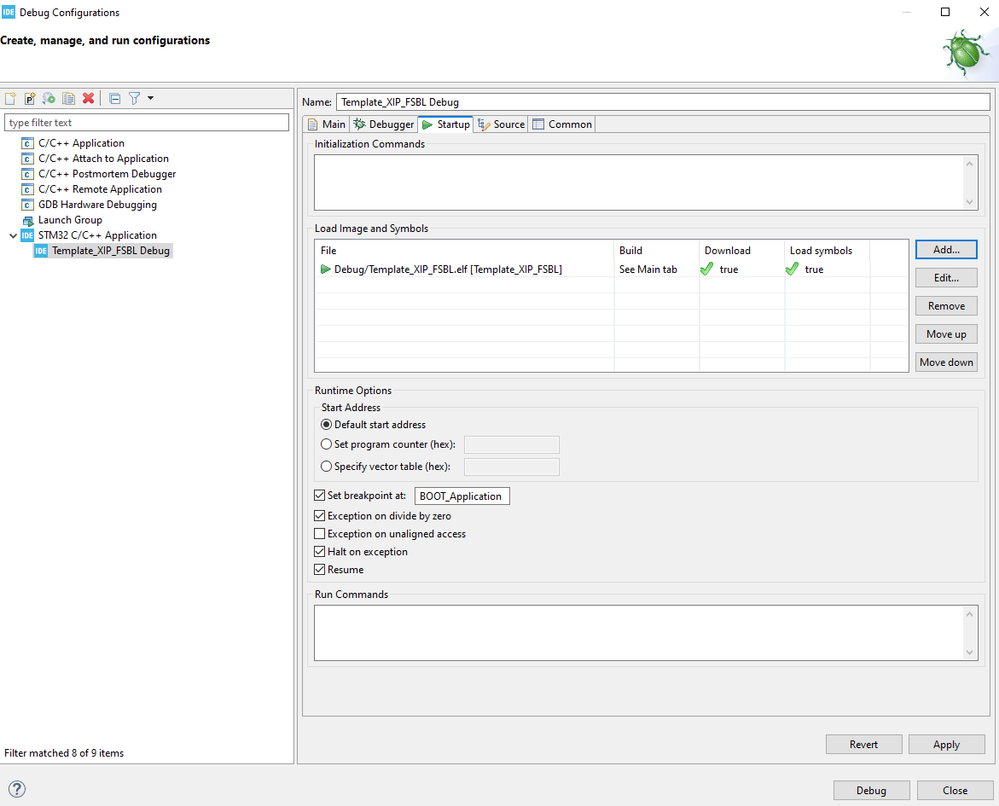
Task: Click the C/C++ Attach to Application icon
Action: (x=27, y=159)
